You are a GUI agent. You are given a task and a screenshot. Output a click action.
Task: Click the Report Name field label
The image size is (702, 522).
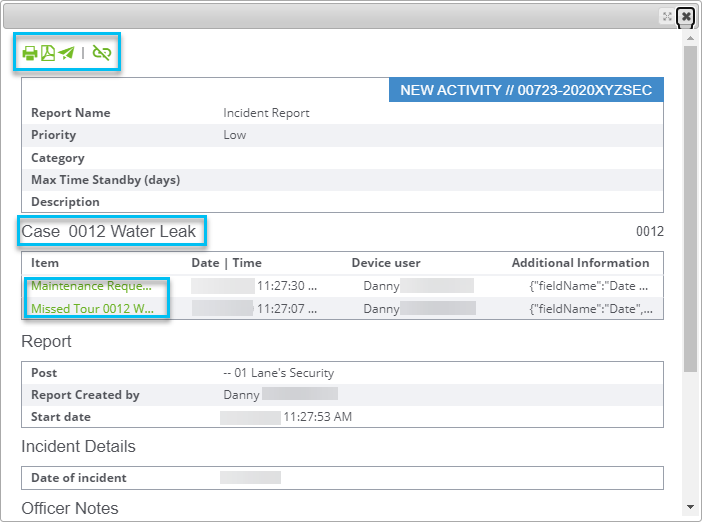click(x=71, y=113)
